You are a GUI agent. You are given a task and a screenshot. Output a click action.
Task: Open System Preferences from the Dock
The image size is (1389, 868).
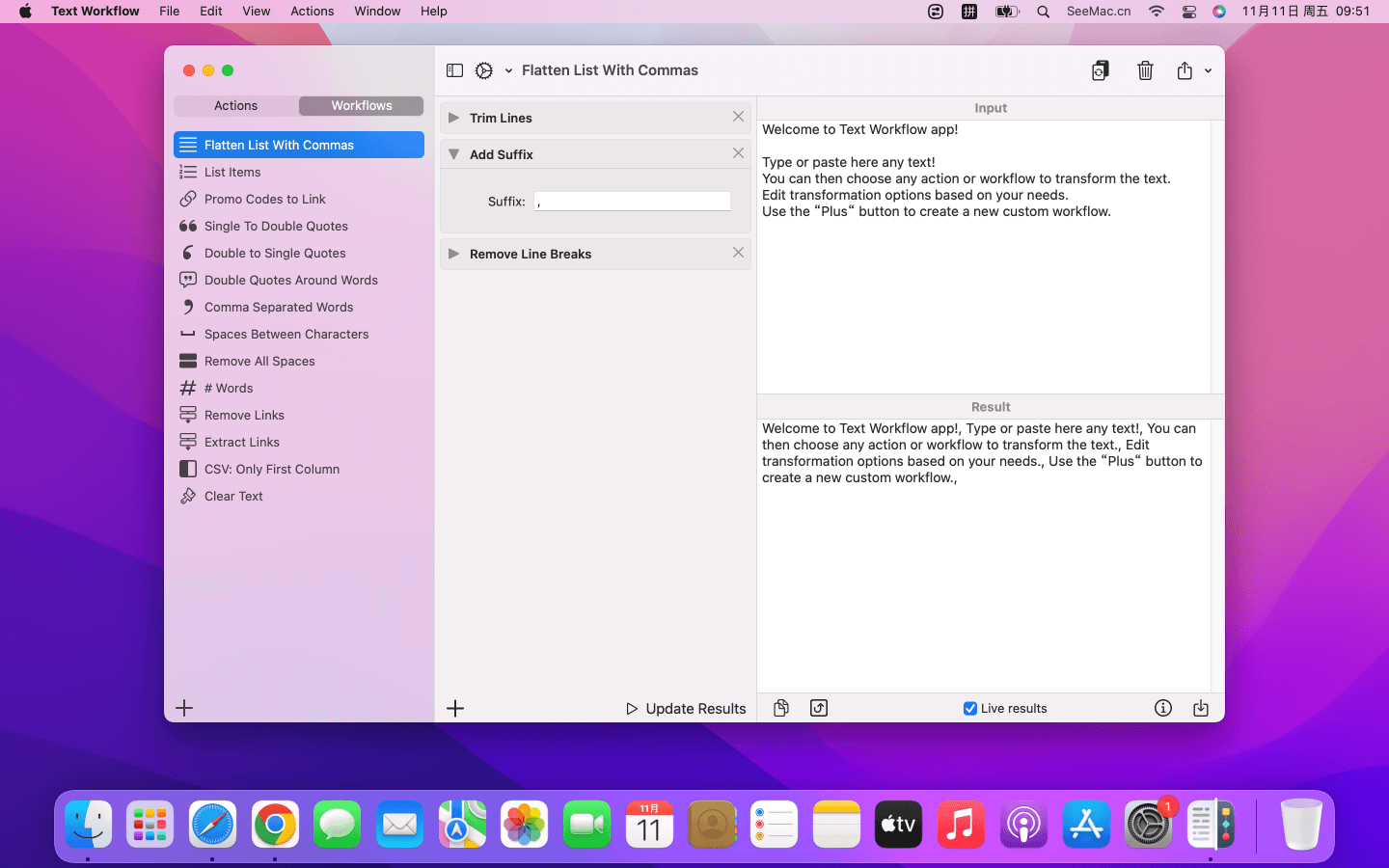pyautogui.click(x=1148, y=825)
